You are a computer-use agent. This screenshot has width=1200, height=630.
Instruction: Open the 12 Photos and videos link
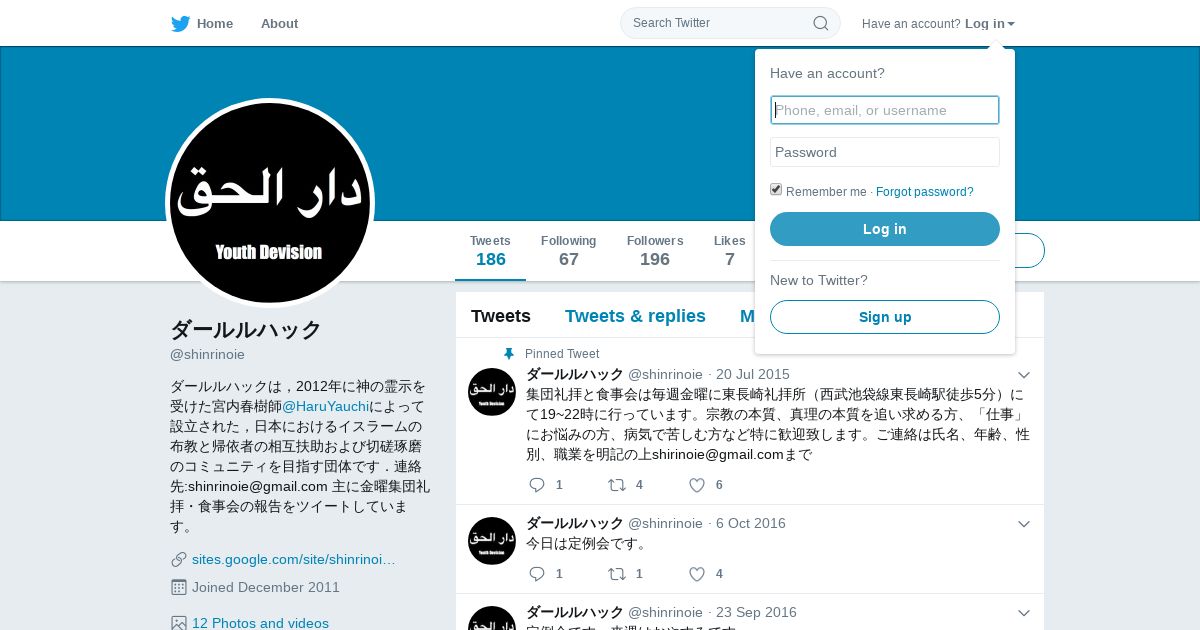pyautogui.click(x=260, y=623)
